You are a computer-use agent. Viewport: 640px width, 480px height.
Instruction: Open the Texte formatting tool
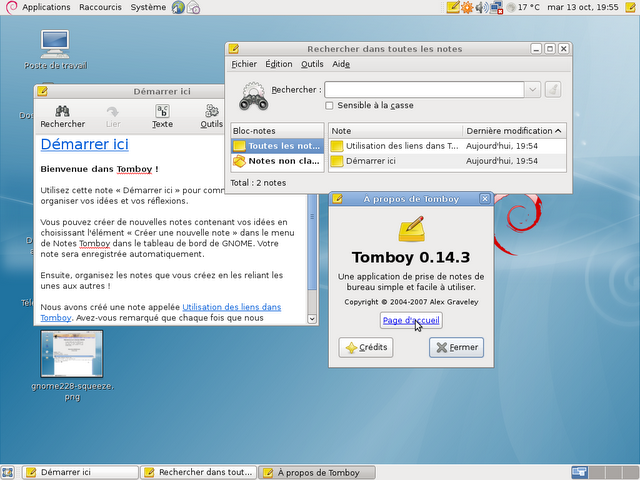pos(162,117)
